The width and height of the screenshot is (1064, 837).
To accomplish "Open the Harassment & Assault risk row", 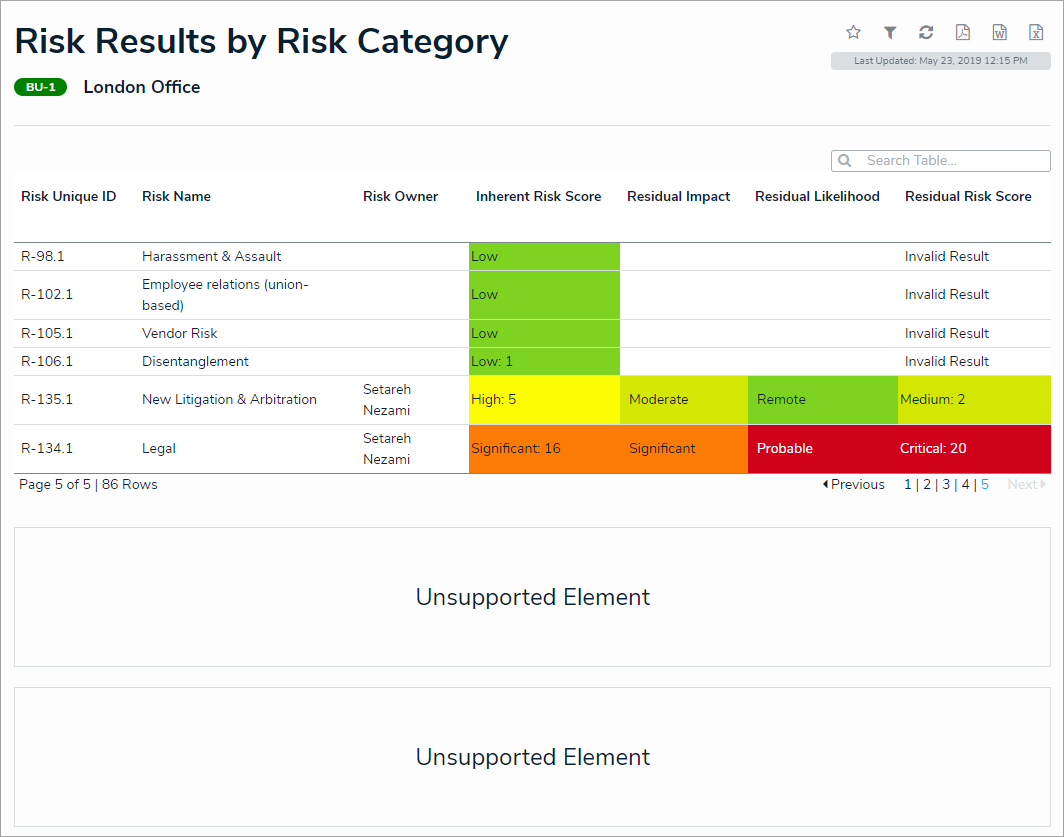I will coord(212,257).
